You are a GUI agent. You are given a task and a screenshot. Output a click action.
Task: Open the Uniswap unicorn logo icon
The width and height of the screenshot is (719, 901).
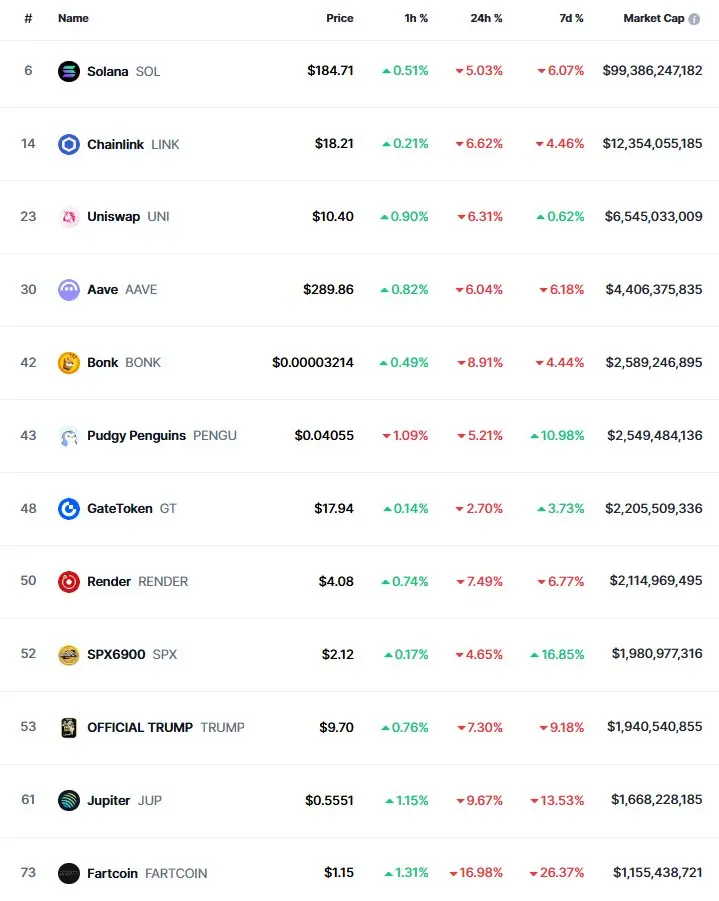coord(68,217)
